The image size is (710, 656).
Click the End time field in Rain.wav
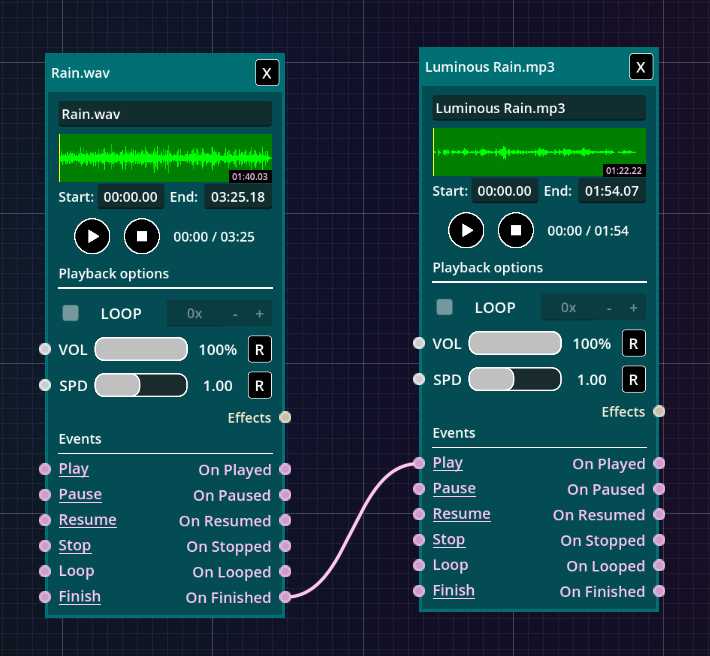click(x=238, y=197)
